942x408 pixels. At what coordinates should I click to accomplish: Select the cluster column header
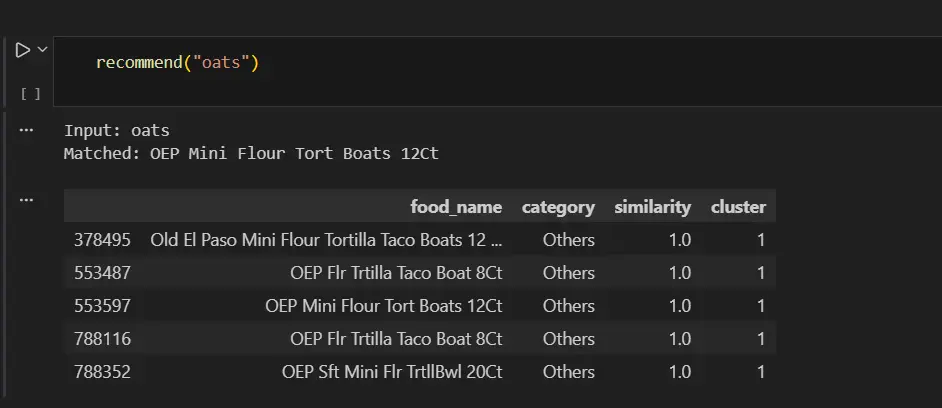(738, 207)
